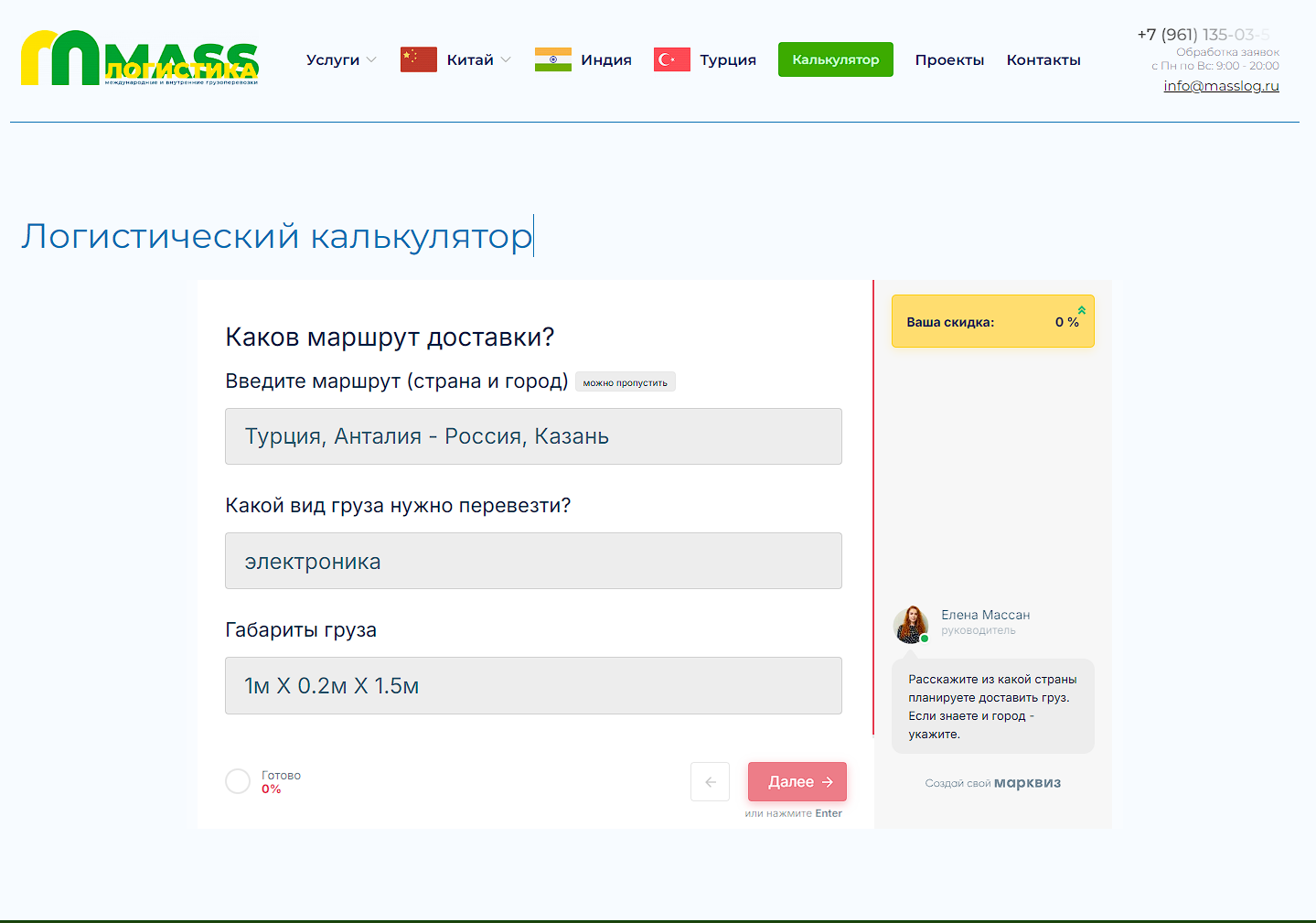Open the Турция menu item
Screen dimensions: 1316x923
coord(728,59)
